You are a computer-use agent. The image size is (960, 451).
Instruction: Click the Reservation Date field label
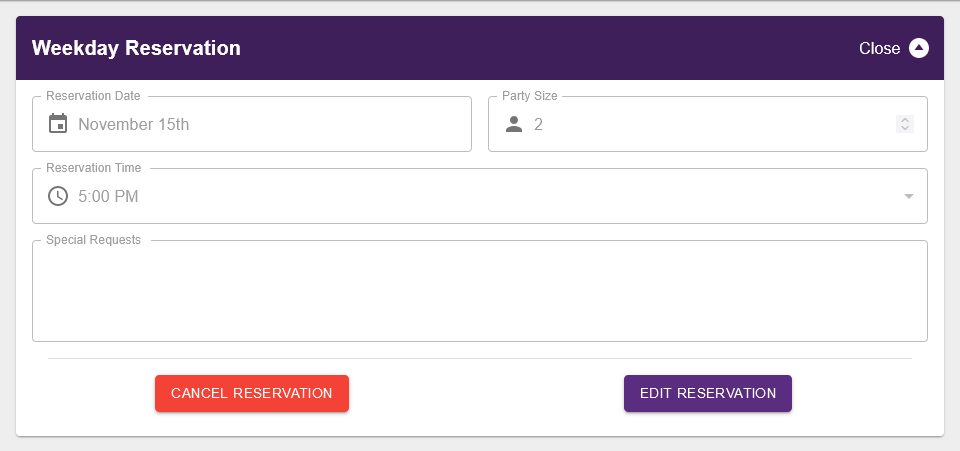(x=93, y=96)
